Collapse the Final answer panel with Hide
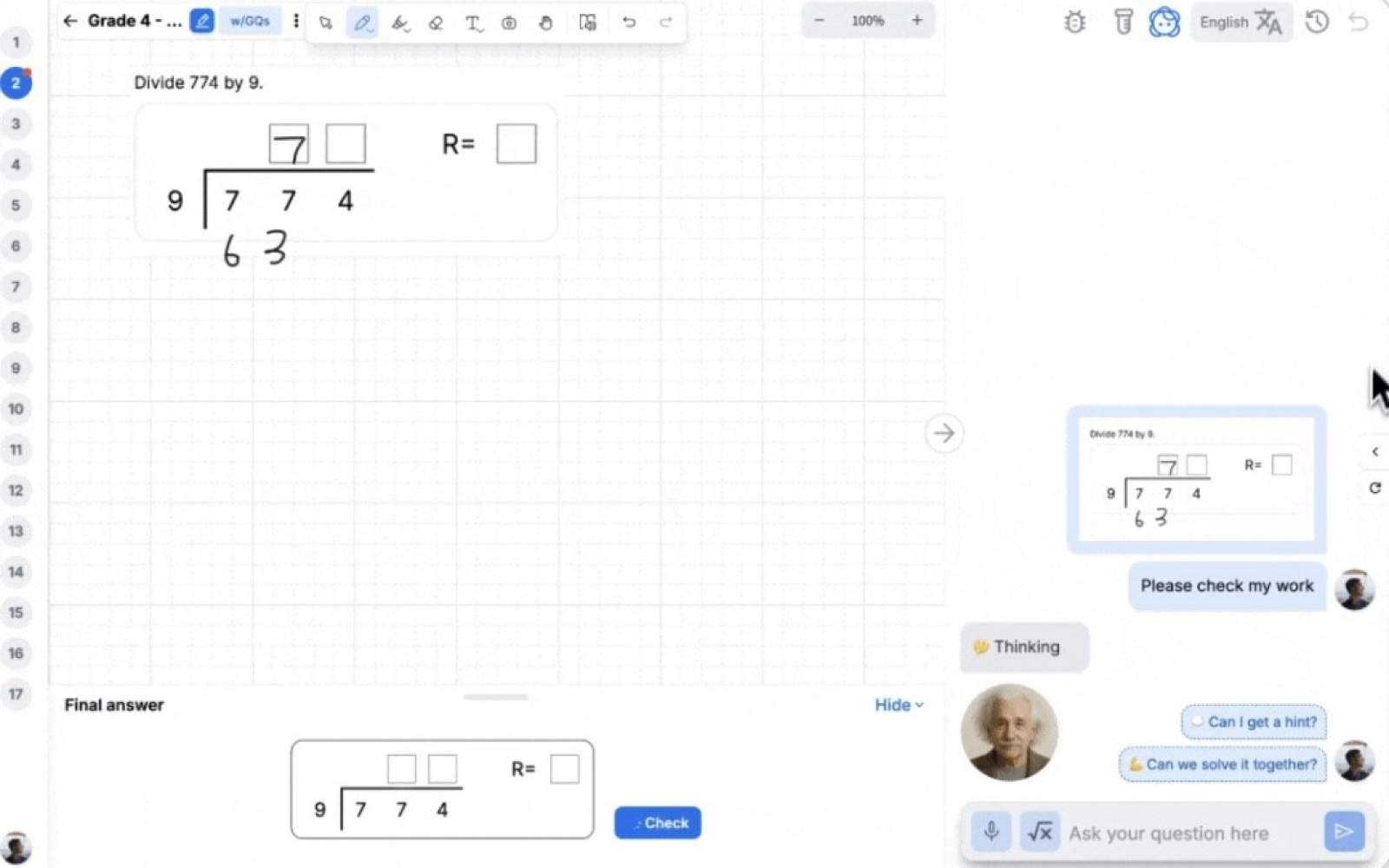 899,705
